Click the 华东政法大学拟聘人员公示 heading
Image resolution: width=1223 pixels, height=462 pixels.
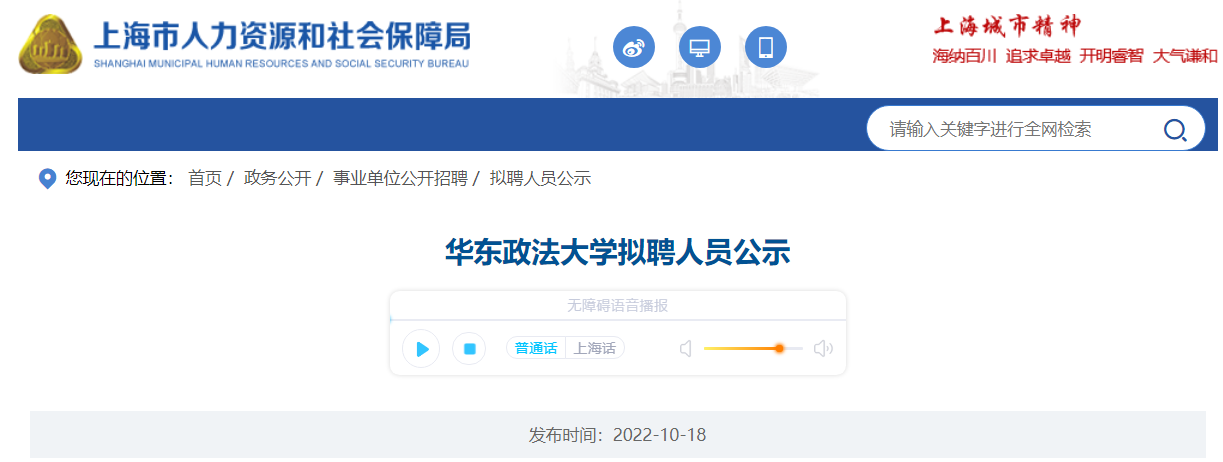tap(618, 252)
